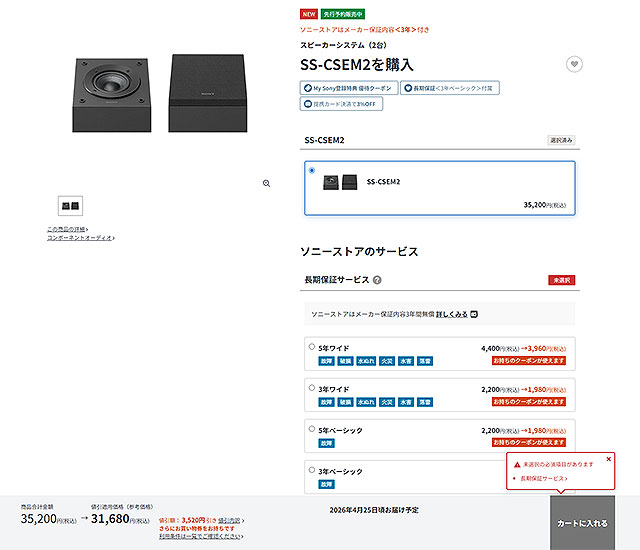Click the 長期保証<3年ベーシック>付属 badge
Viewport: 640px width, 550px height.
click(450, 88)
